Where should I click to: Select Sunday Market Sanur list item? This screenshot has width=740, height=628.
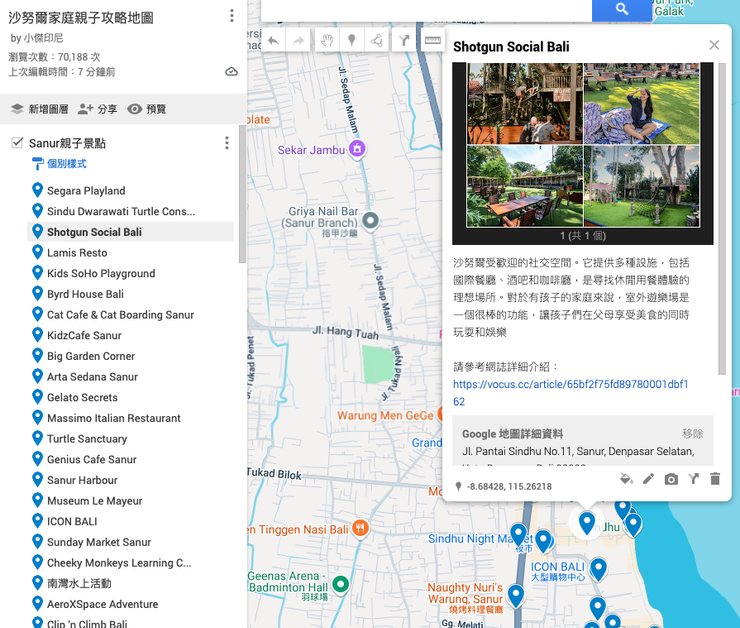pos(130,542)
